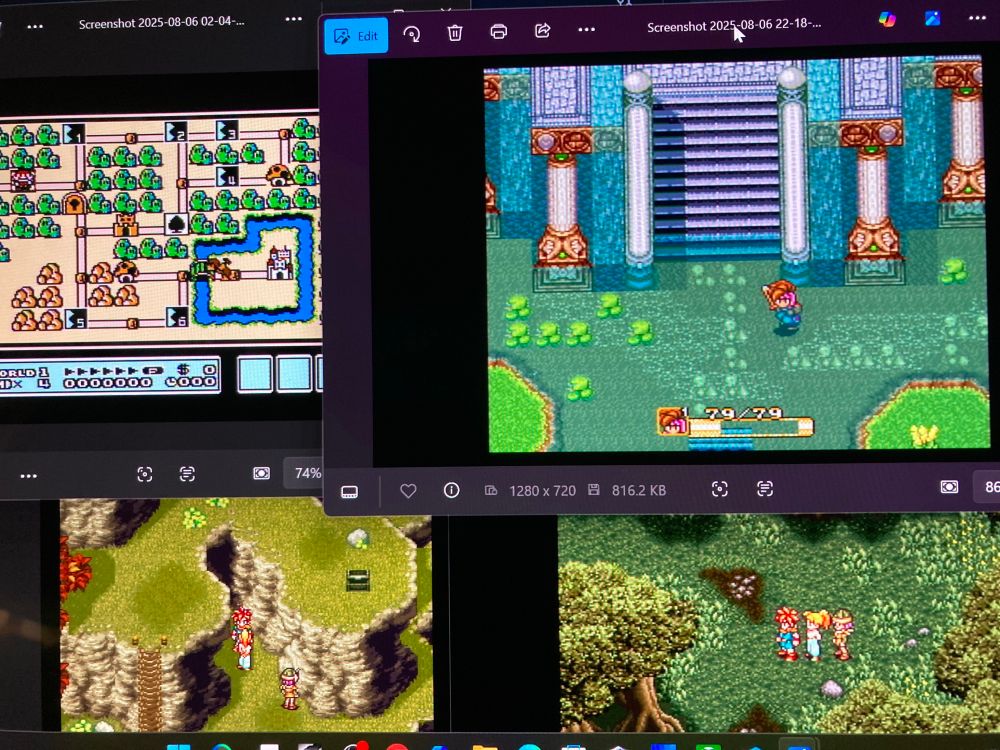Open the more menu right of the Photos icon
Image resolution: width=1000 pixels, height=750 pixels.
coord(977,18)
